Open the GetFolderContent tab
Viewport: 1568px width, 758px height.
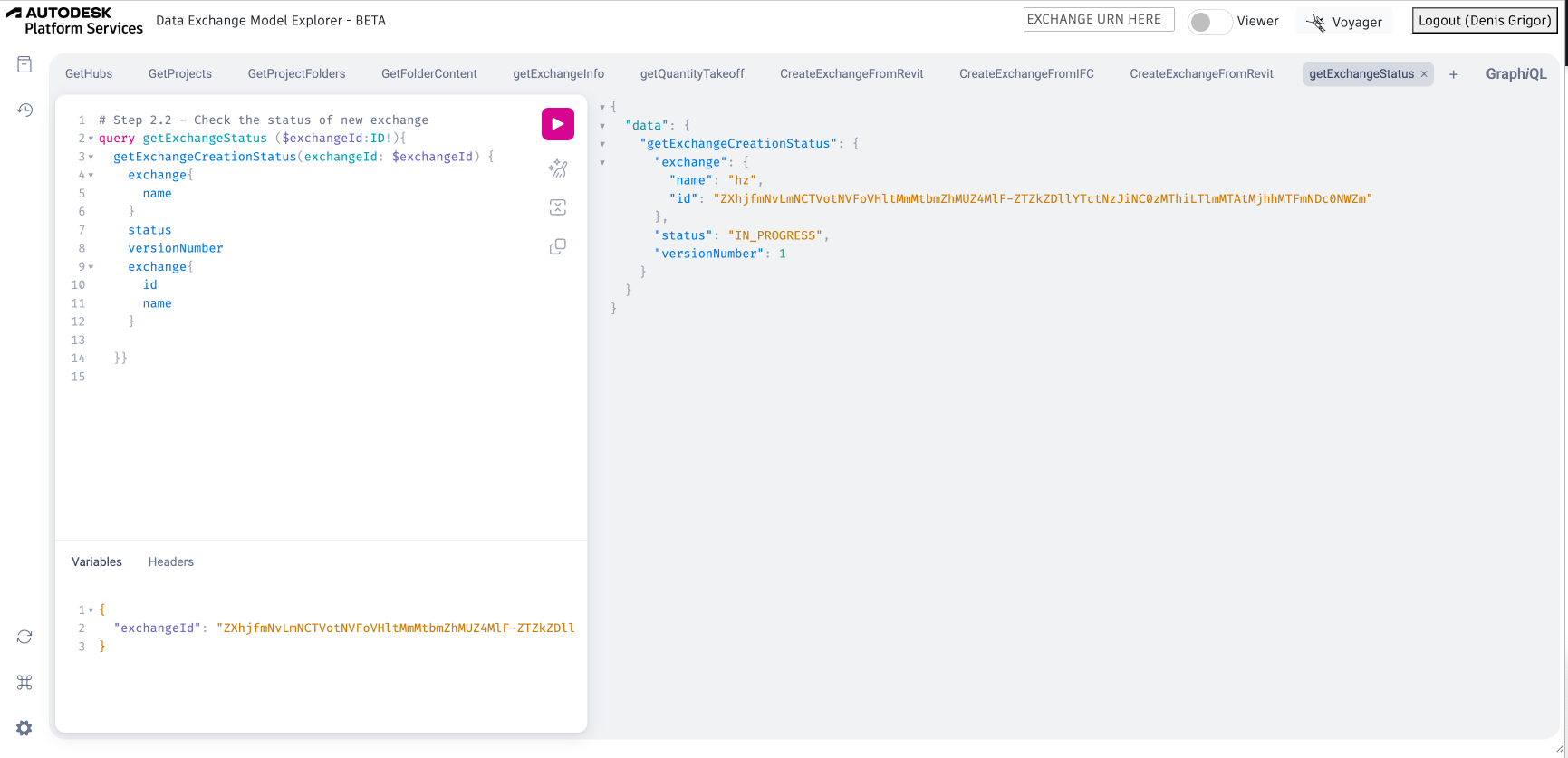point(429,74)
